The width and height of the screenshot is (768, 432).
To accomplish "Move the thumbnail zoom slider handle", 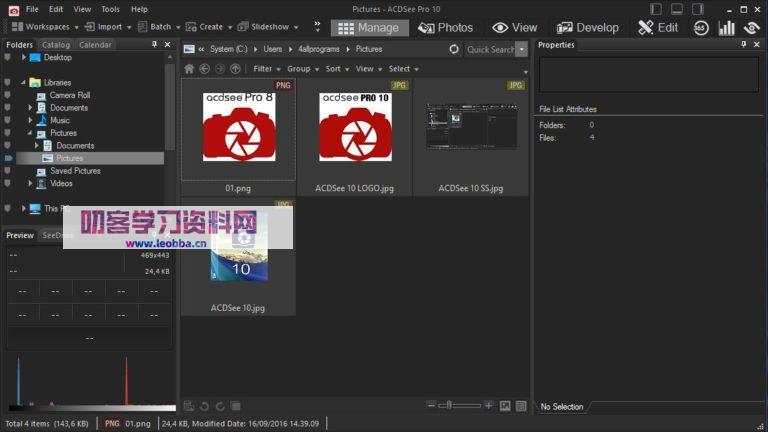I will coord(449,405).
